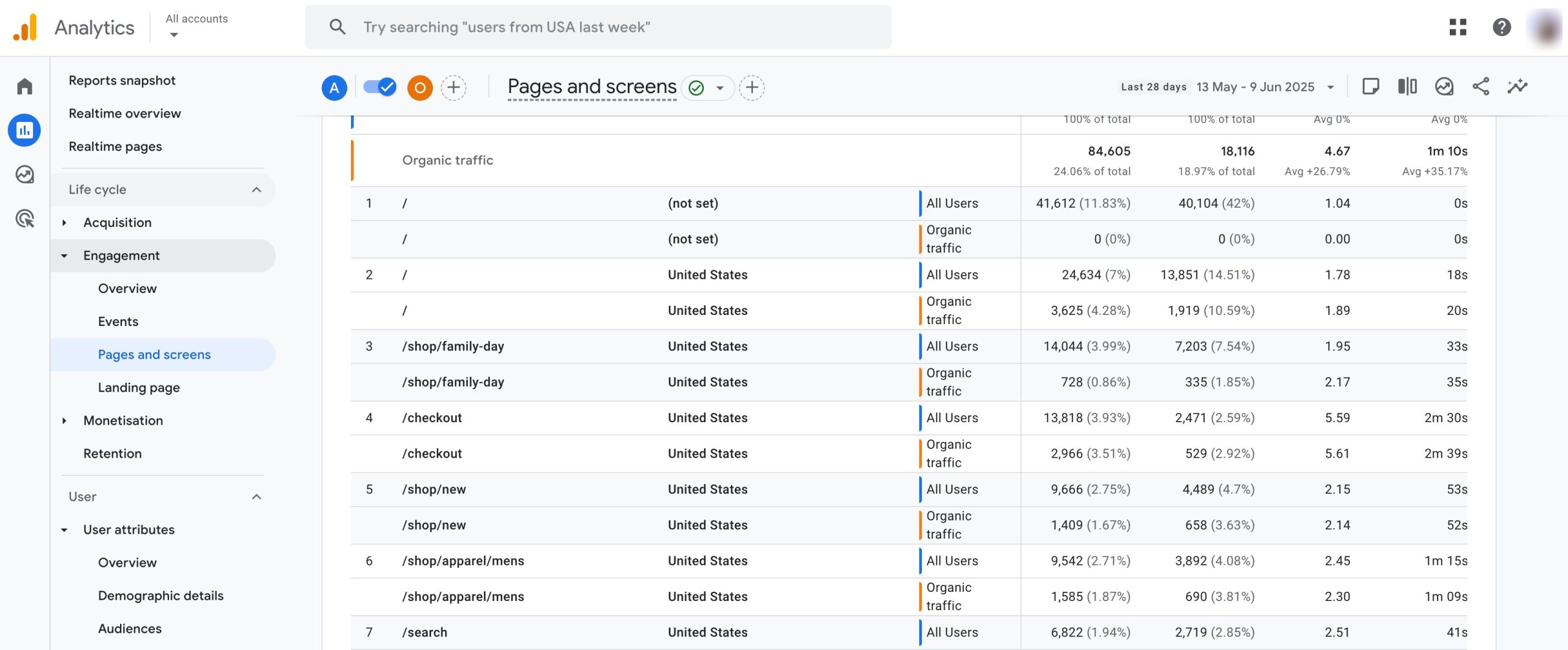Click the Organic traffic summary row label

coord(447,160)
